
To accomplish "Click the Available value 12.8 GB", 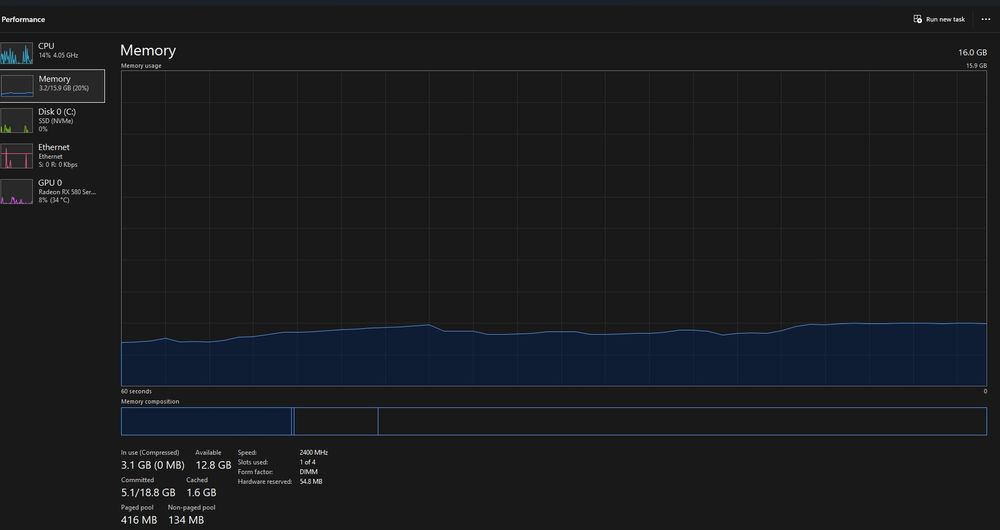I will point(213,465).
